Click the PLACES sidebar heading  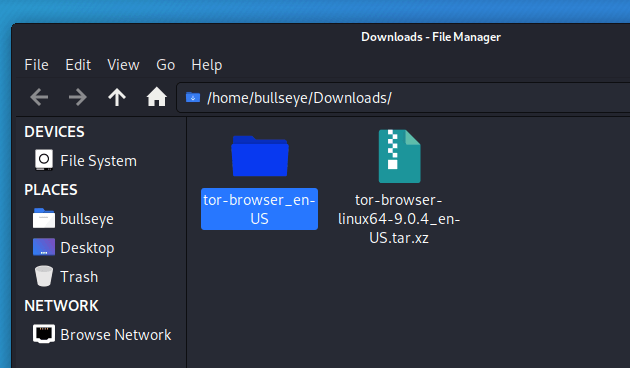[51, 190]
